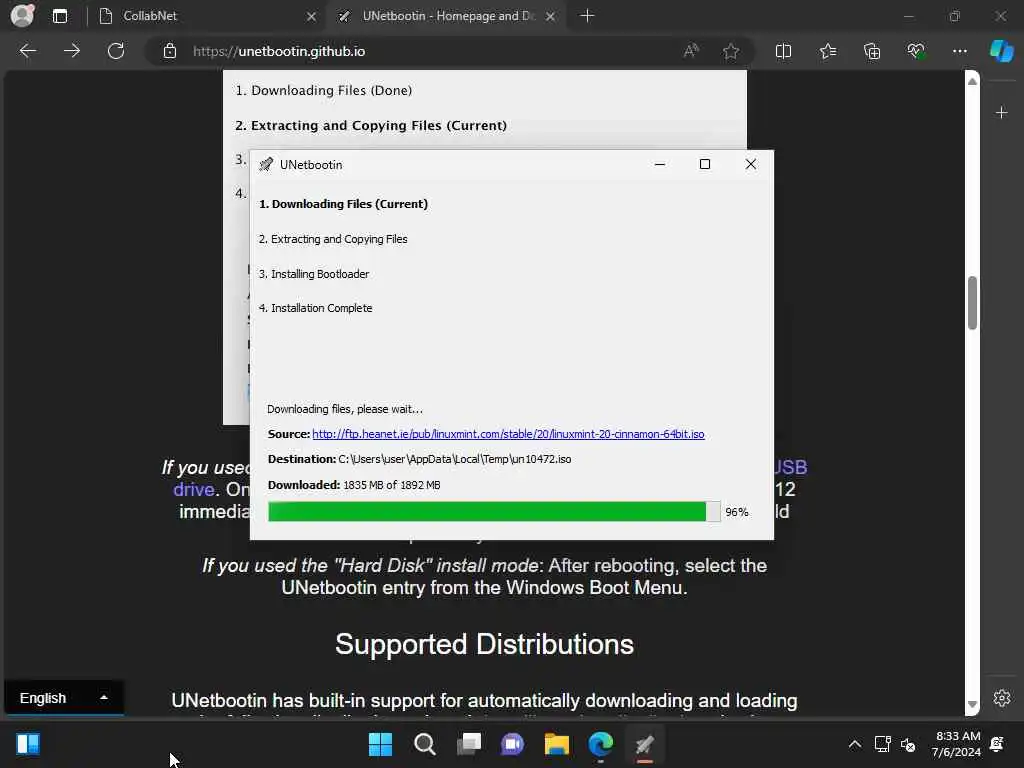Refresh the current page
1024x768 pixels.
coord(116,51)
